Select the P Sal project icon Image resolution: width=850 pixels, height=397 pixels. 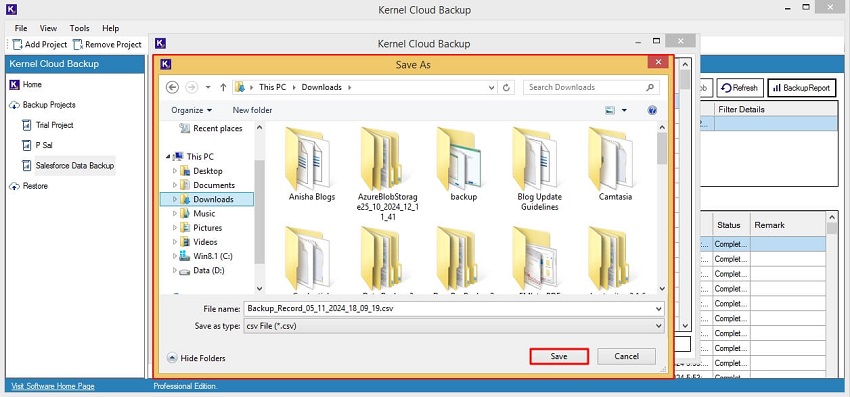tap(27, 145)
